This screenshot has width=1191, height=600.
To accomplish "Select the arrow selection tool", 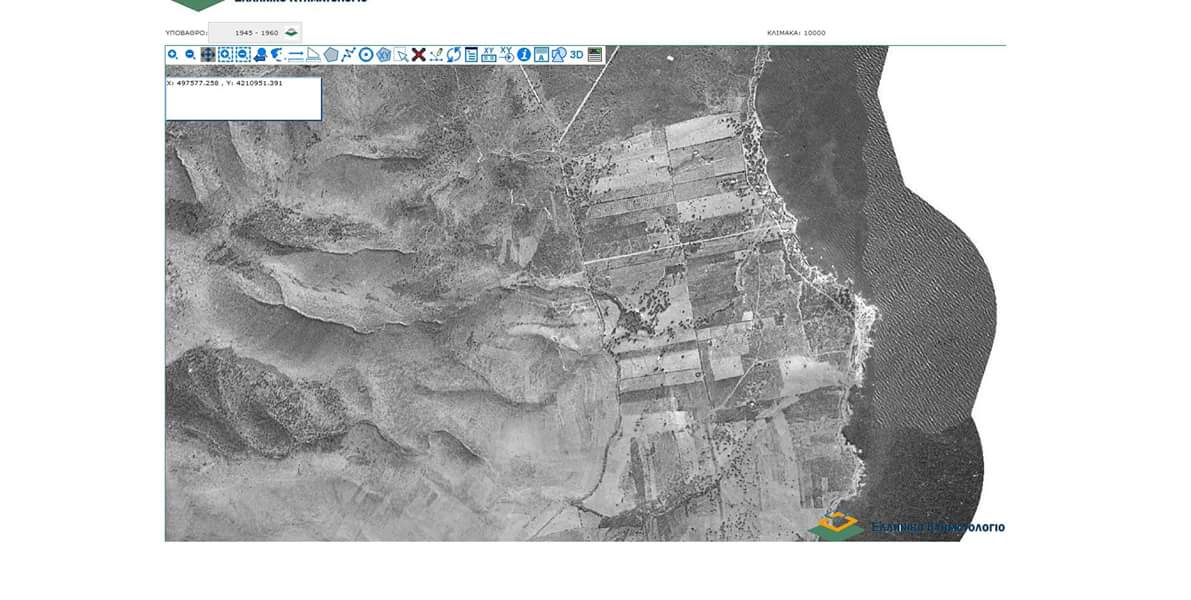I will point(401,55).
